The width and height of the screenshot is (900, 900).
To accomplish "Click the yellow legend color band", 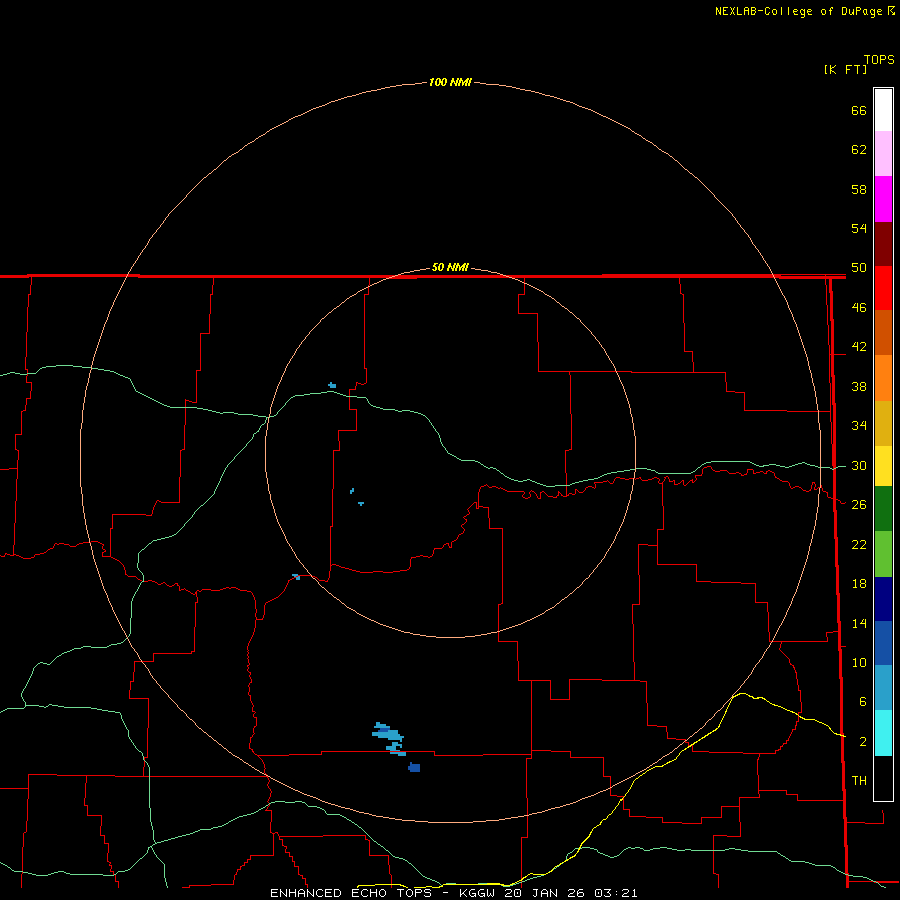I will tap(883, 466).
